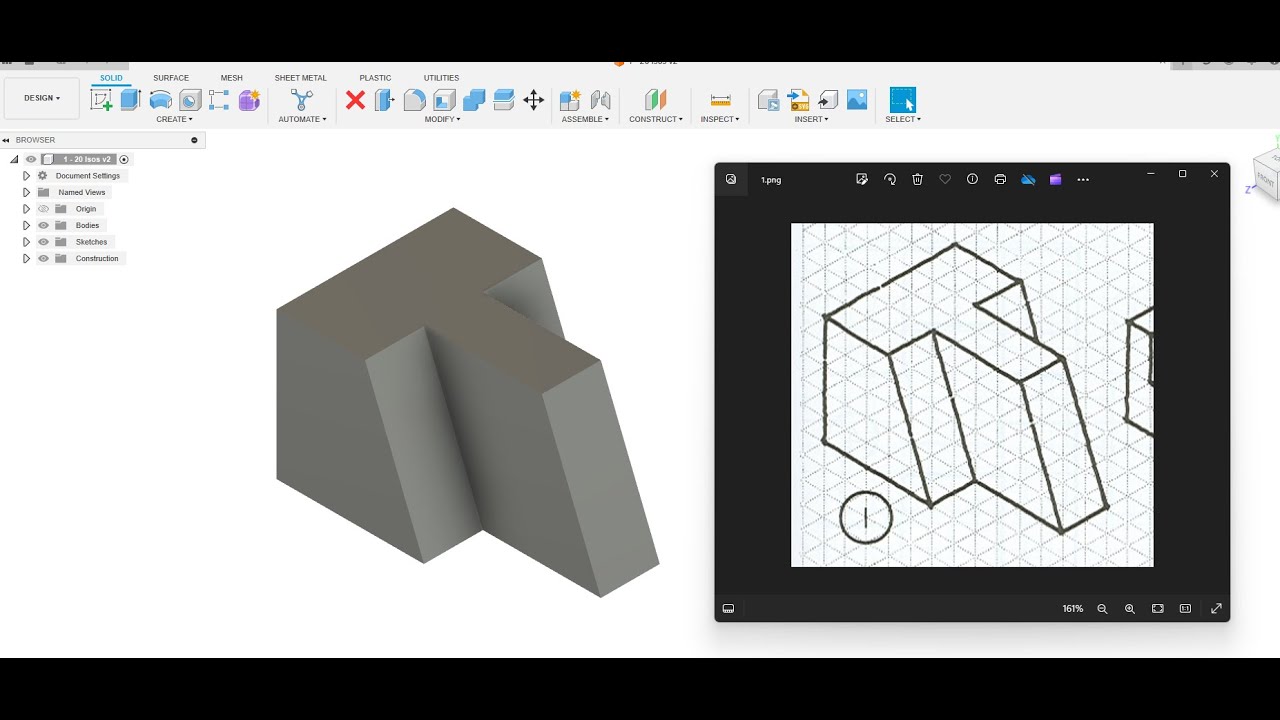
Task: Select the Move/Copy arrows icon
Action: pos(534,99)
